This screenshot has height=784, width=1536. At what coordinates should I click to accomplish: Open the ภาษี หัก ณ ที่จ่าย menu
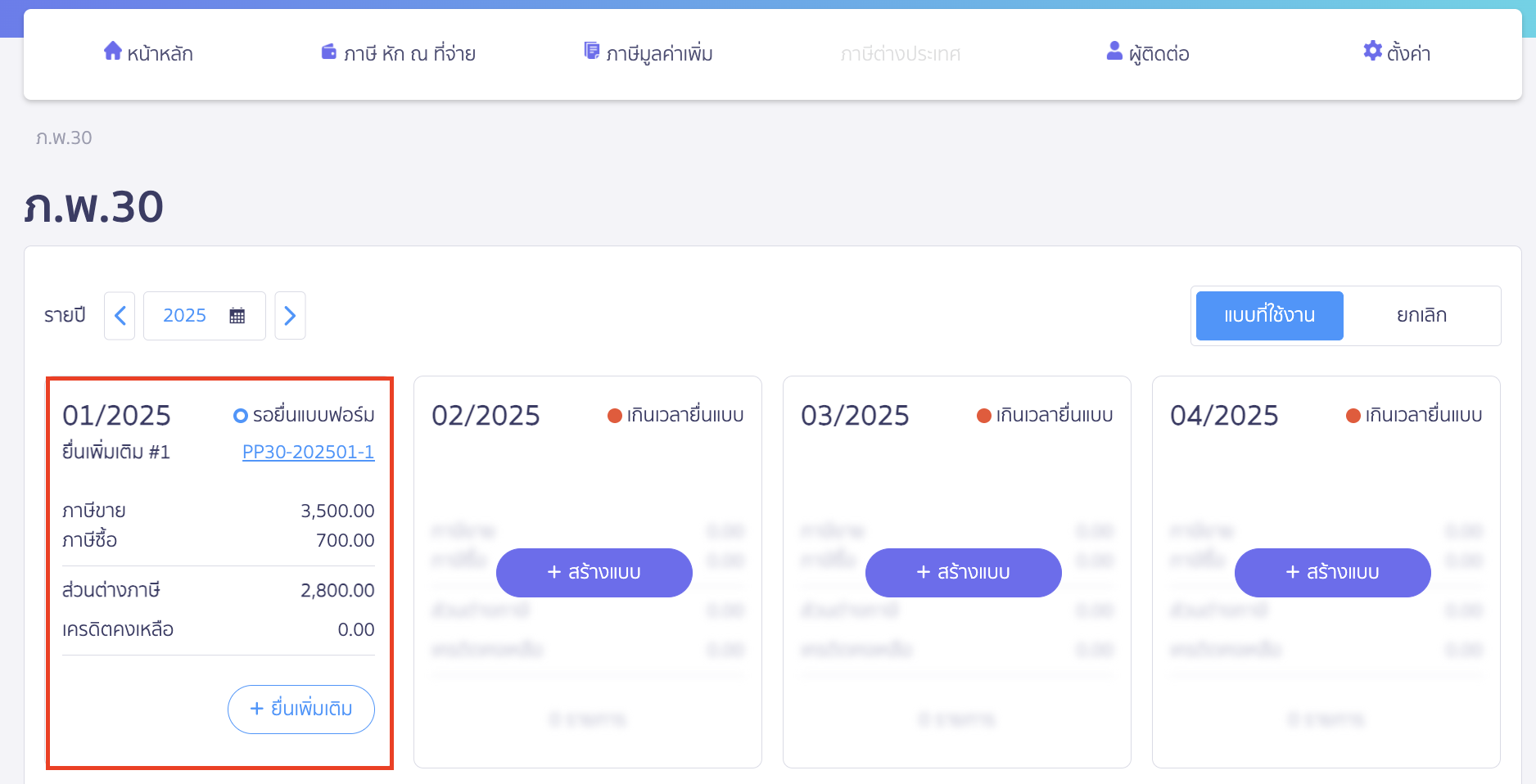[x=409, y=54]
